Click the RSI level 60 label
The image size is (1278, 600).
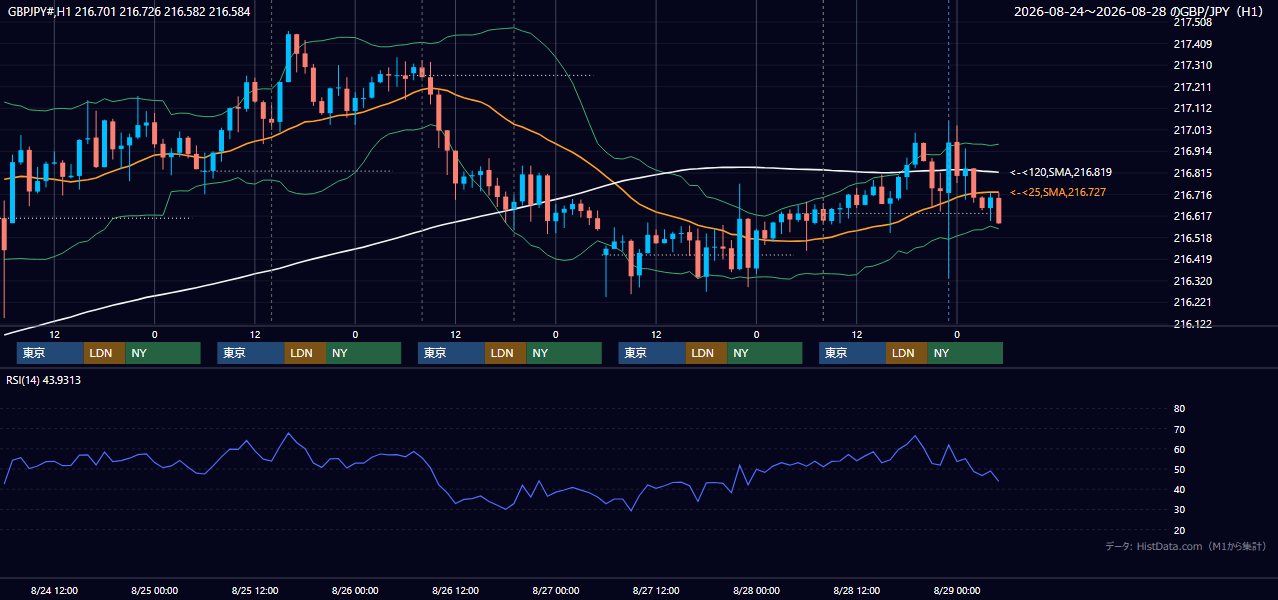tap(1179, 449)
